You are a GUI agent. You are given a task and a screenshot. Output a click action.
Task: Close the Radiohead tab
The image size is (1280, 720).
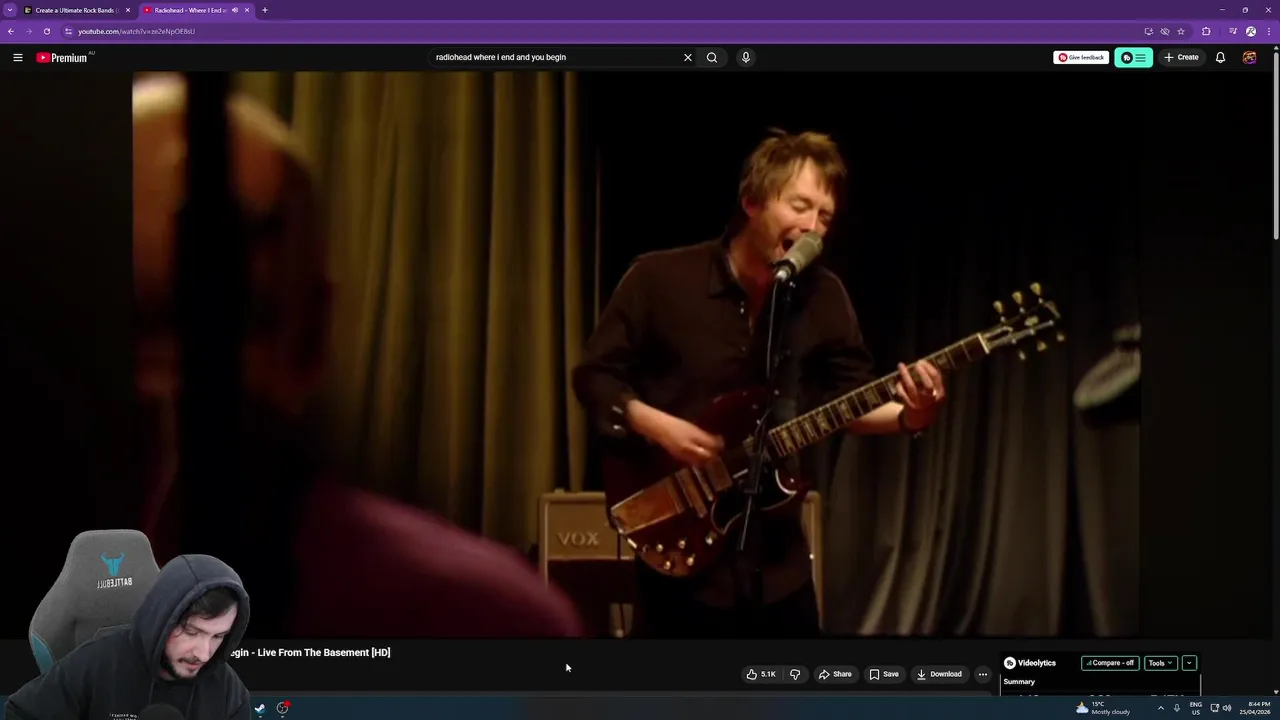coord(247,10)
